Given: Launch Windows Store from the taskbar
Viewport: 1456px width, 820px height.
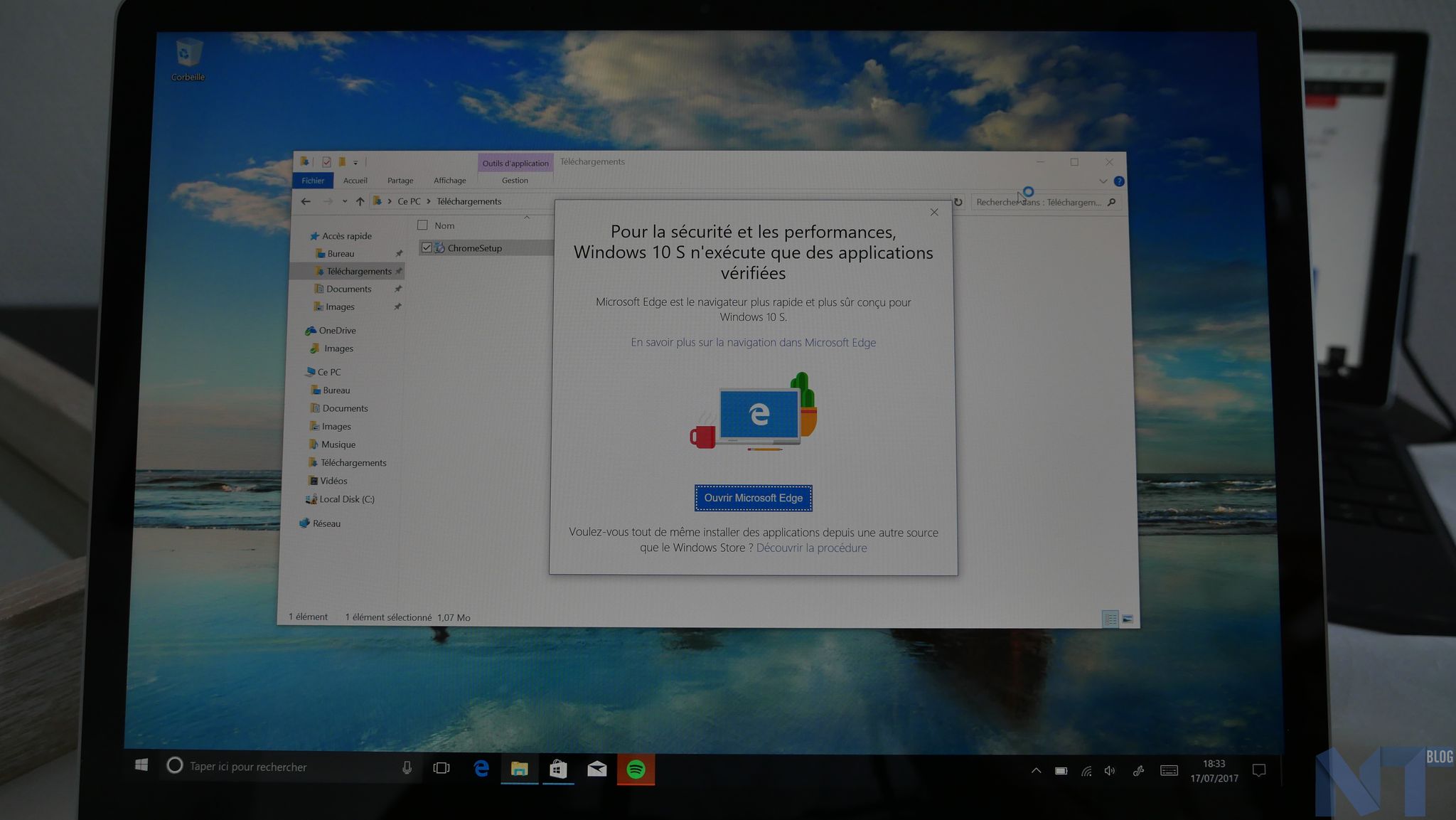Looking at the screenshot, I should click(558, 769).
